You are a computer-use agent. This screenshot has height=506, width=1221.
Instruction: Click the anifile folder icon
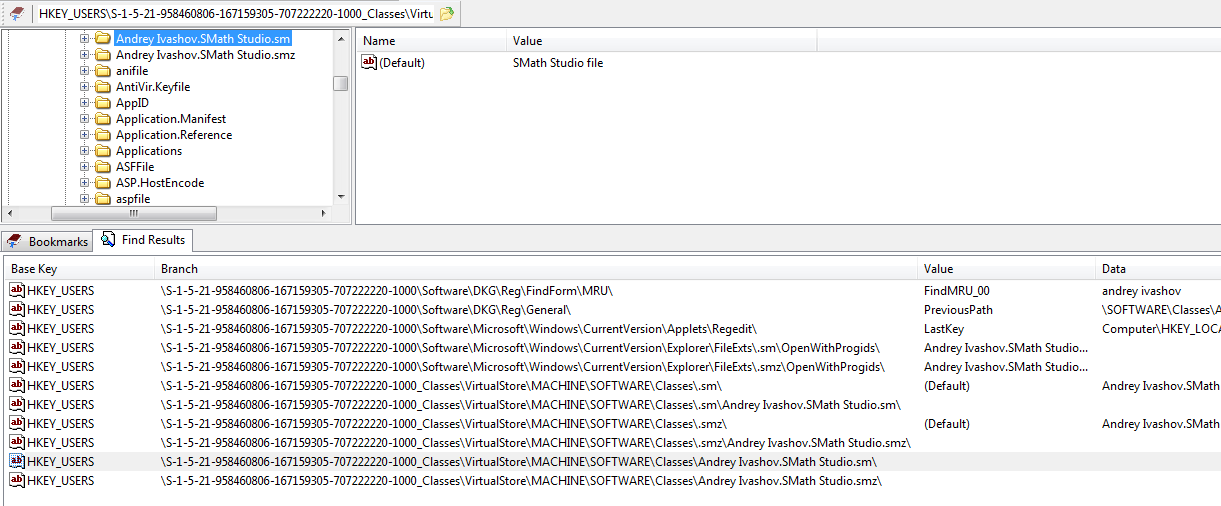[x=102, y=71]
